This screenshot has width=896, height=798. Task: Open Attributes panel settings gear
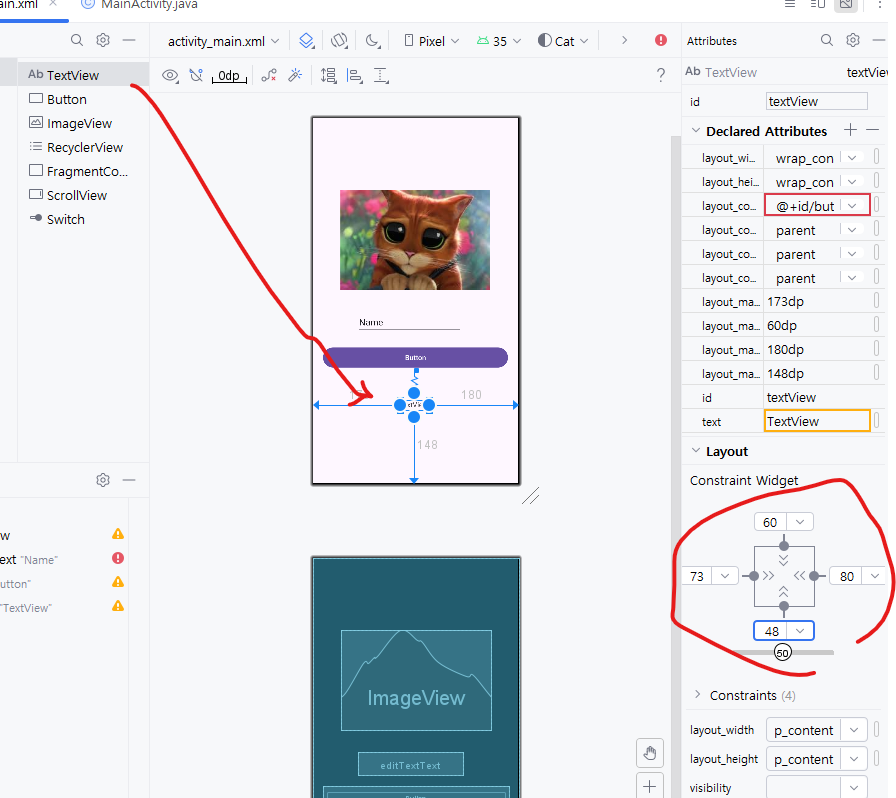tap(853, 40)
